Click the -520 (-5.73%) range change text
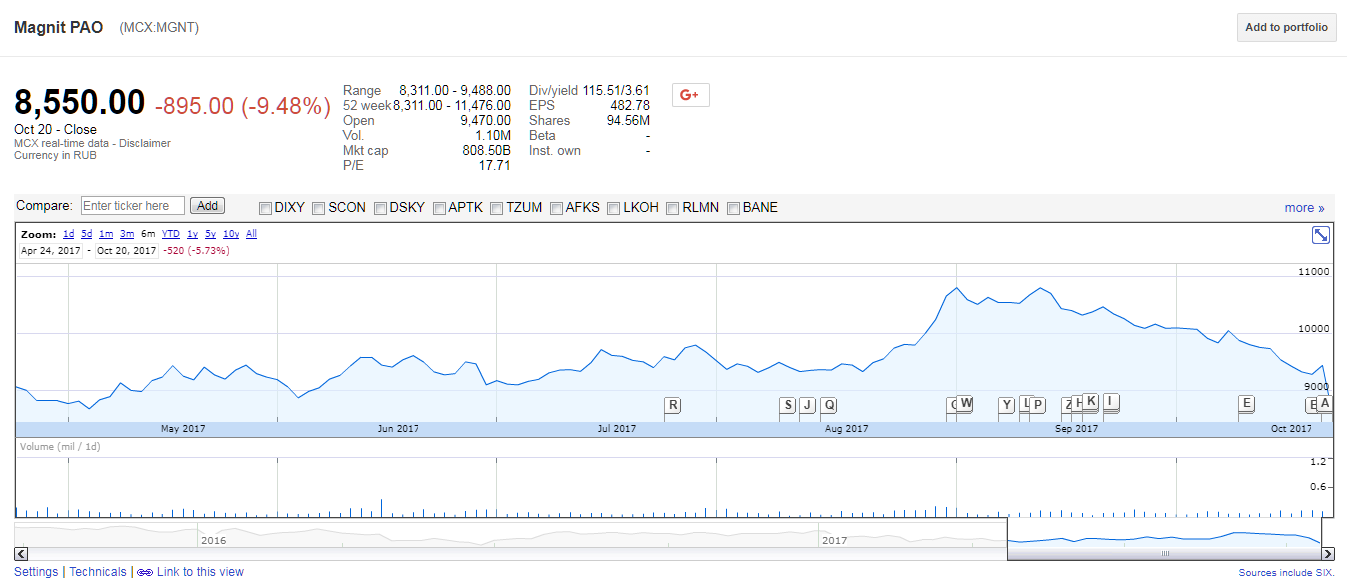Screen dimensions: 1347x584 [x=196, y=250]
